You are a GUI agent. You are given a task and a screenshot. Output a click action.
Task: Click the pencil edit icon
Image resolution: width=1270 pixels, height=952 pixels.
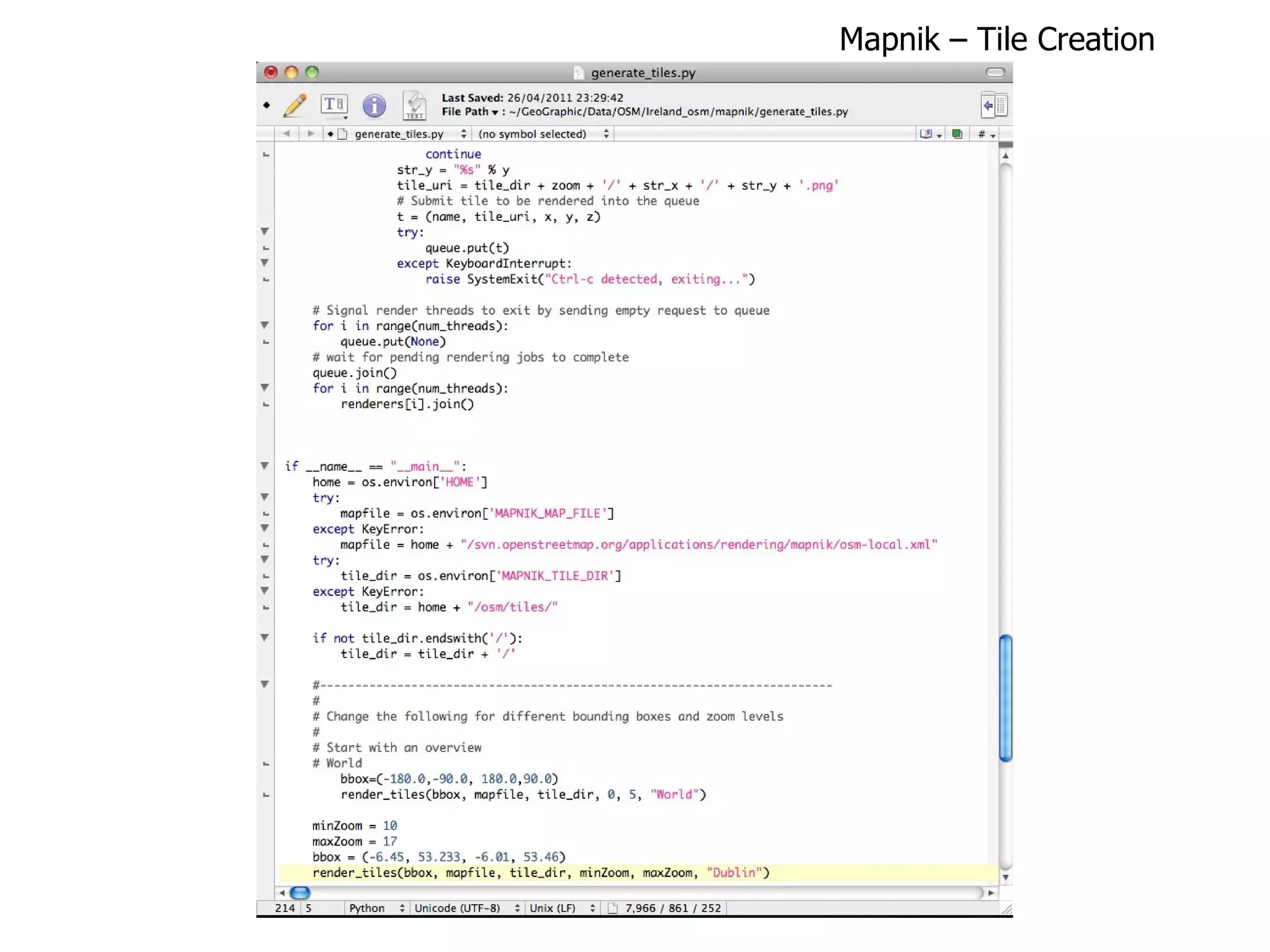[295, 105]
